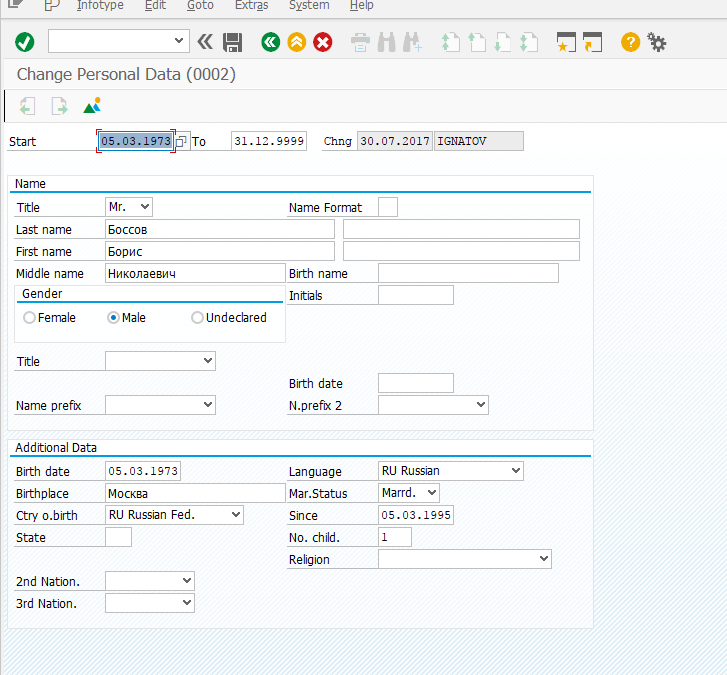Click the Name Format field
The height and width of the screenshot is (675, 727).
(388, 207)
